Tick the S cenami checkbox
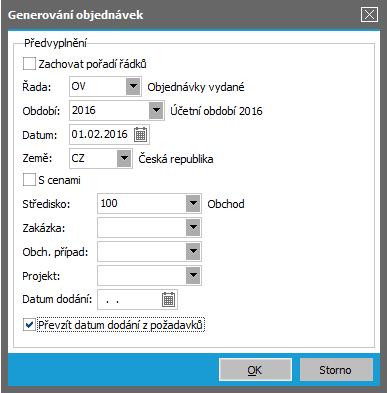 coord(29,180)
